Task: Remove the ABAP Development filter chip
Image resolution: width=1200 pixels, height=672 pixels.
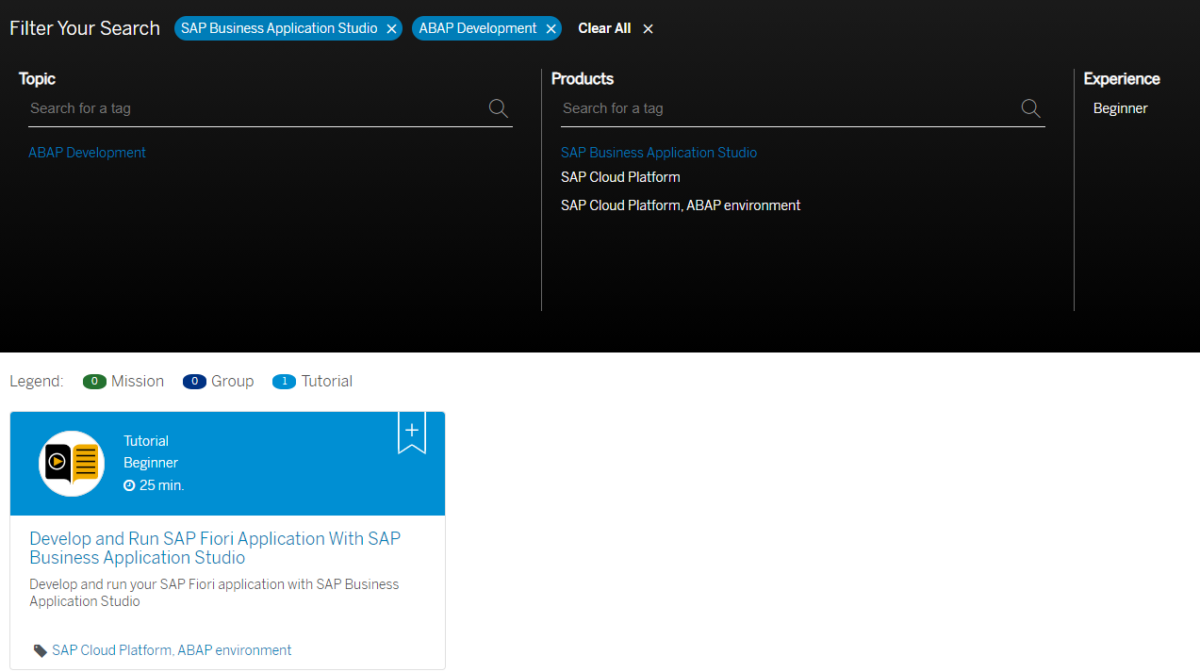Action: [550, 28]
